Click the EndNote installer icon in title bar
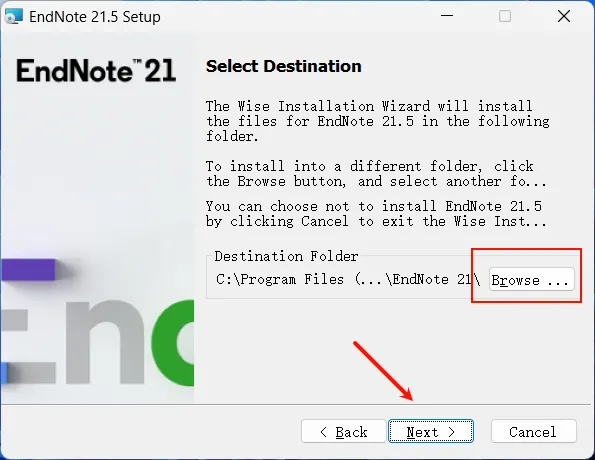Image resolution: width=595 pixels, height=460 pixels. click(x=14, y=16)
